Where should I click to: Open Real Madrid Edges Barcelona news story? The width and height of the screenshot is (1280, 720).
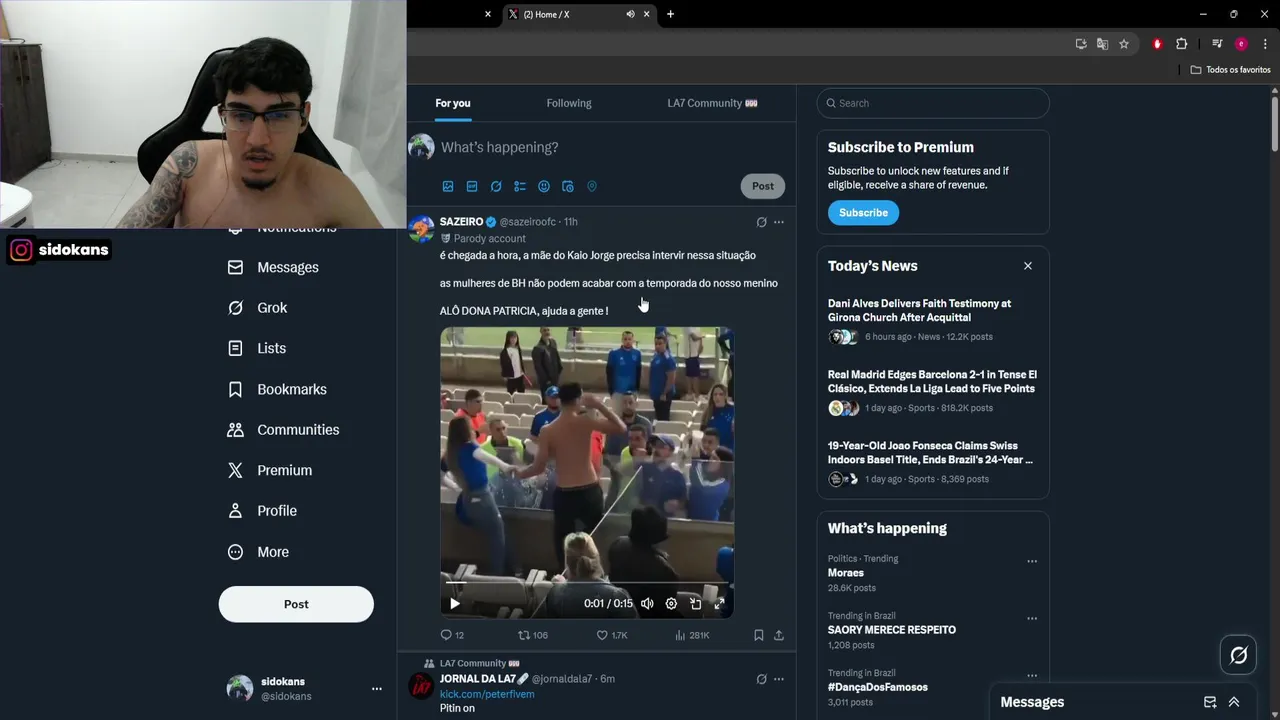point(932,391)
